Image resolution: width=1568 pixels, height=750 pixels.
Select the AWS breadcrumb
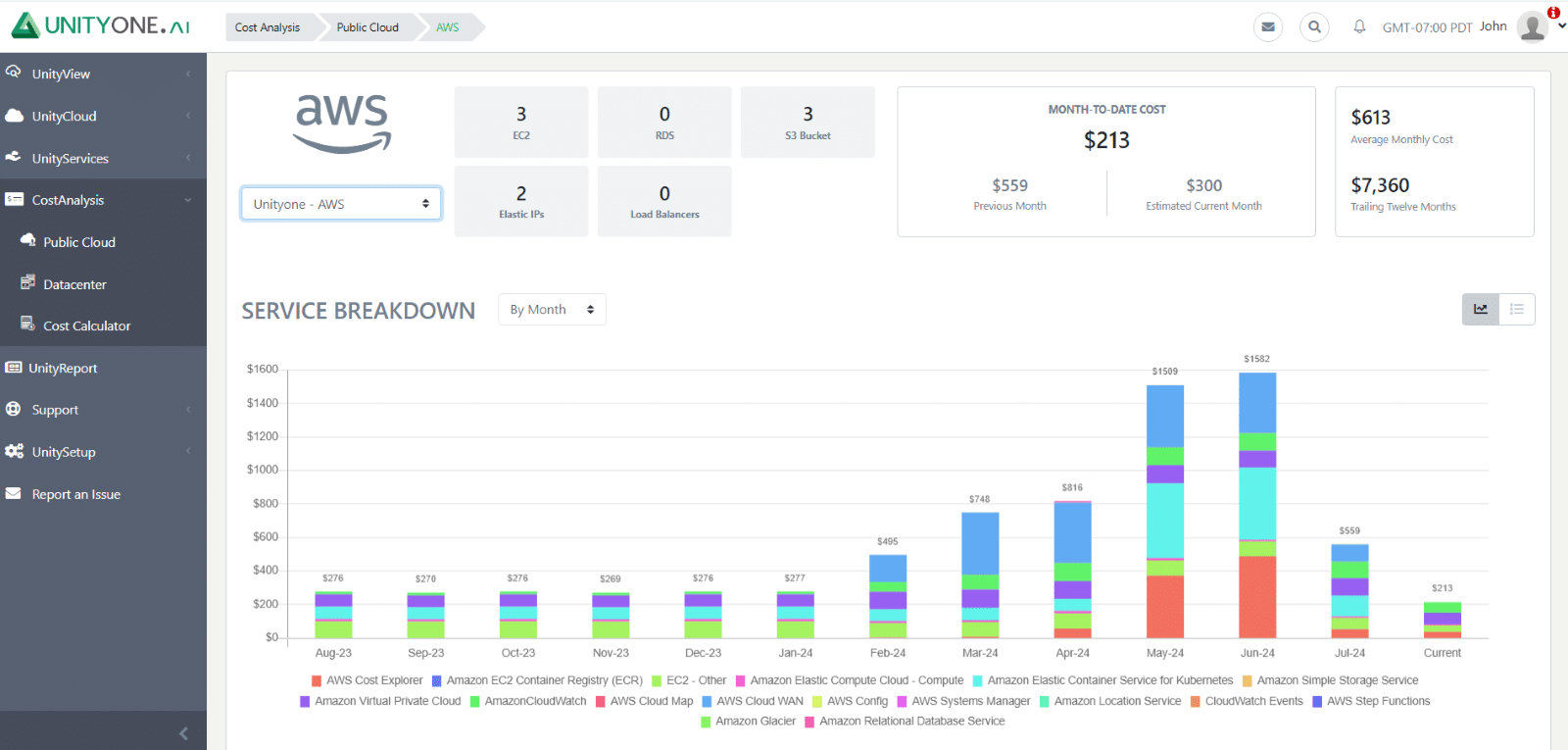[x=448, y=27]
